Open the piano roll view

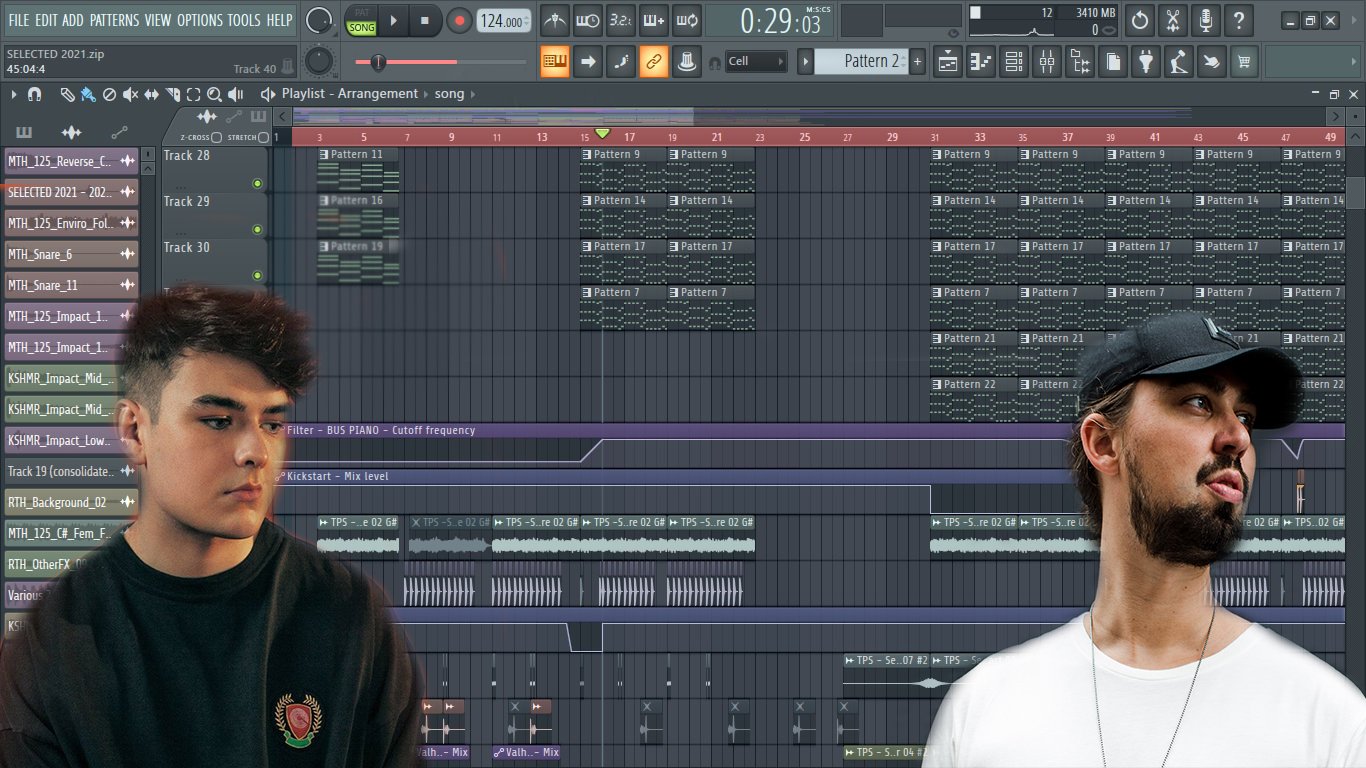point(981,61)
